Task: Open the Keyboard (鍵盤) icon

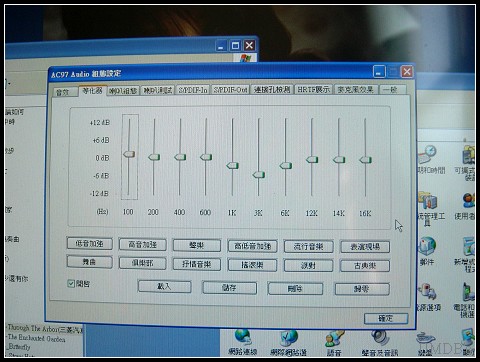Action: tap(426, 339)
